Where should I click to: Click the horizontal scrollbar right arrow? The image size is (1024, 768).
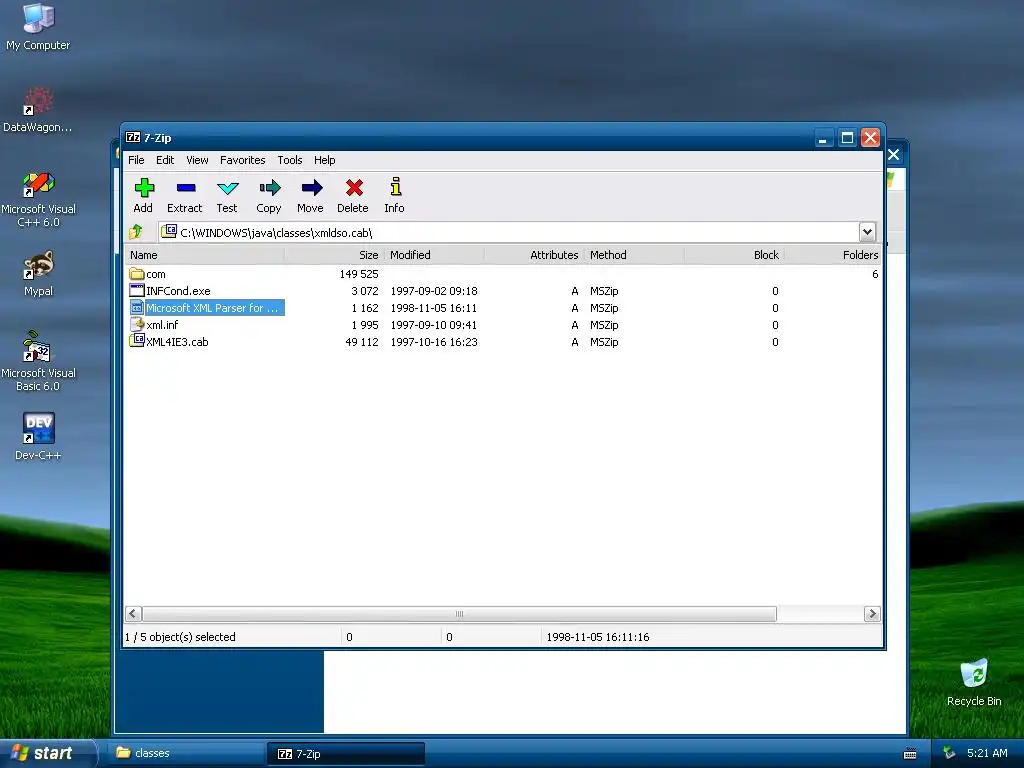coord(872,614)
